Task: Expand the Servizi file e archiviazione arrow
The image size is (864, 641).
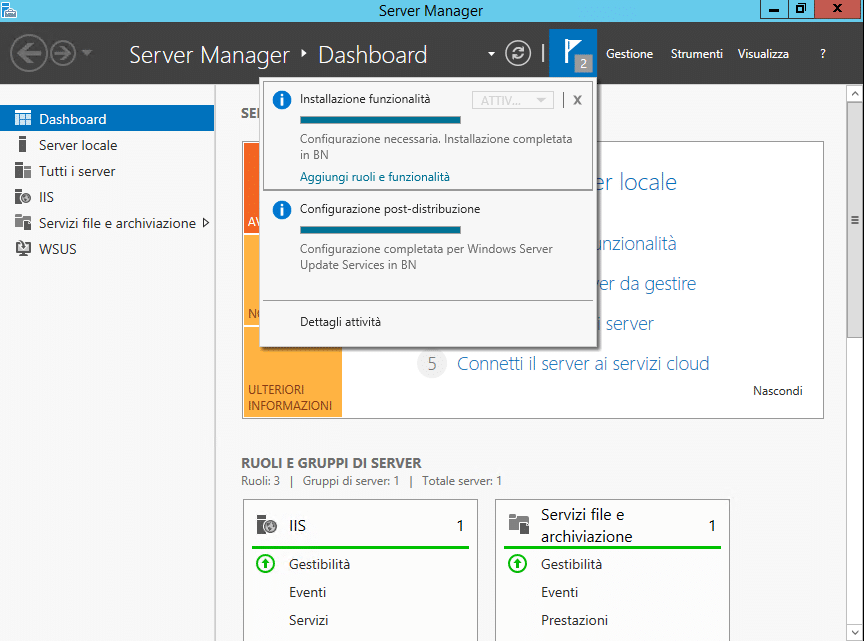Action: click(x=206, y=223)
